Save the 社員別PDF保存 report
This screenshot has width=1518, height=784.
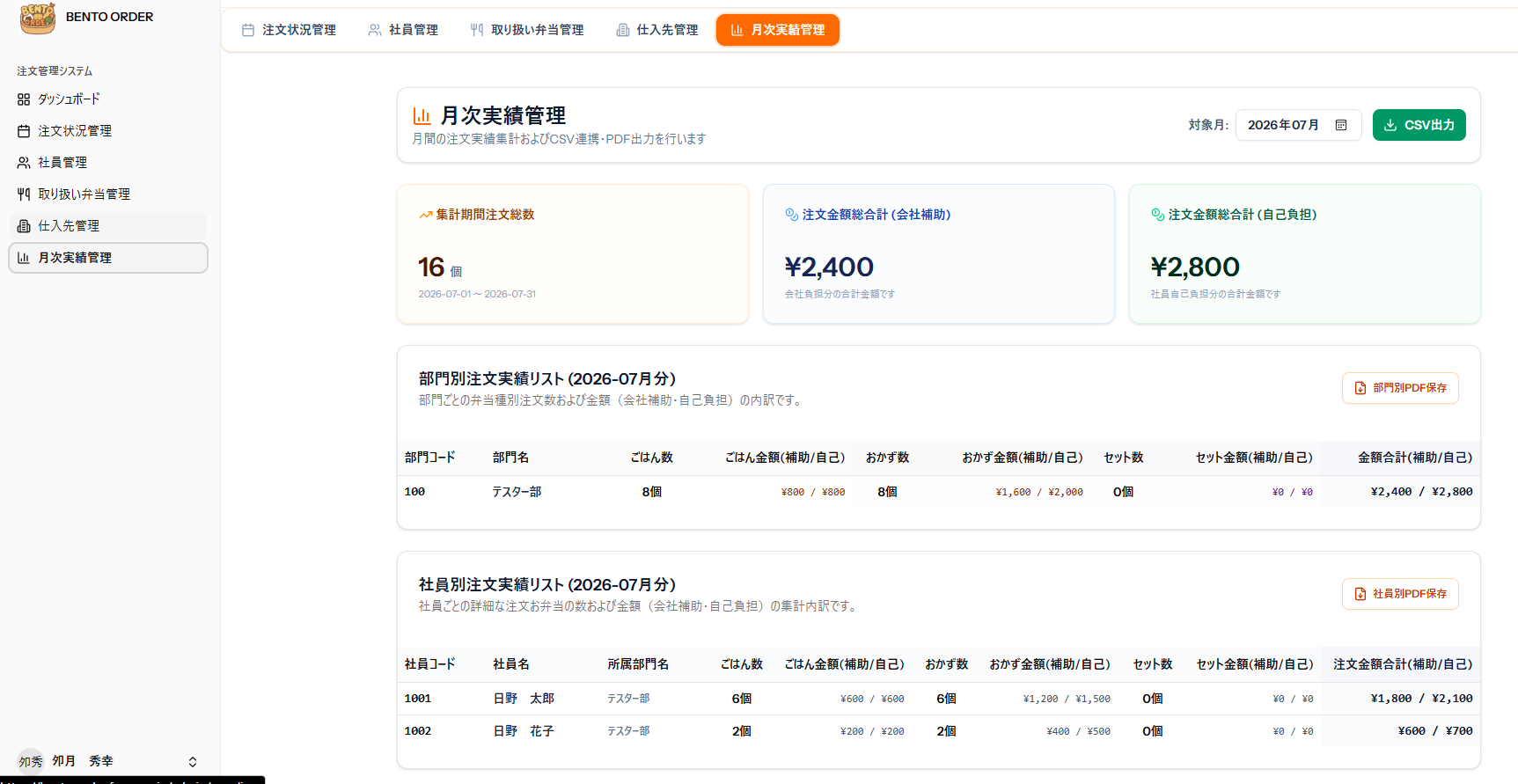[x=1400, y=594]
